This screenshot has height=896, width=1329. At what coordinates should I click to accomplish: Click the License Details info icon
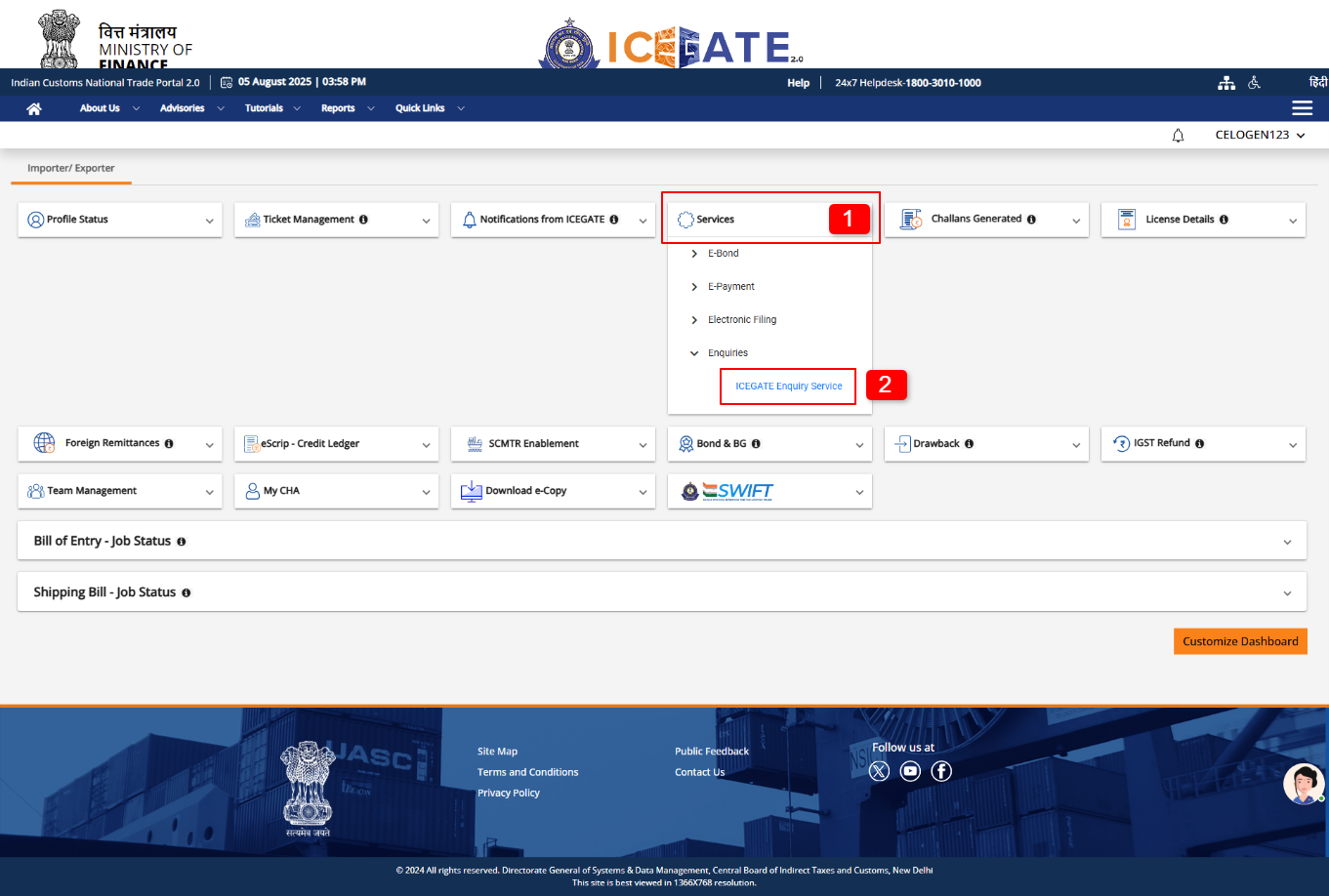[x=1224, y=220]
